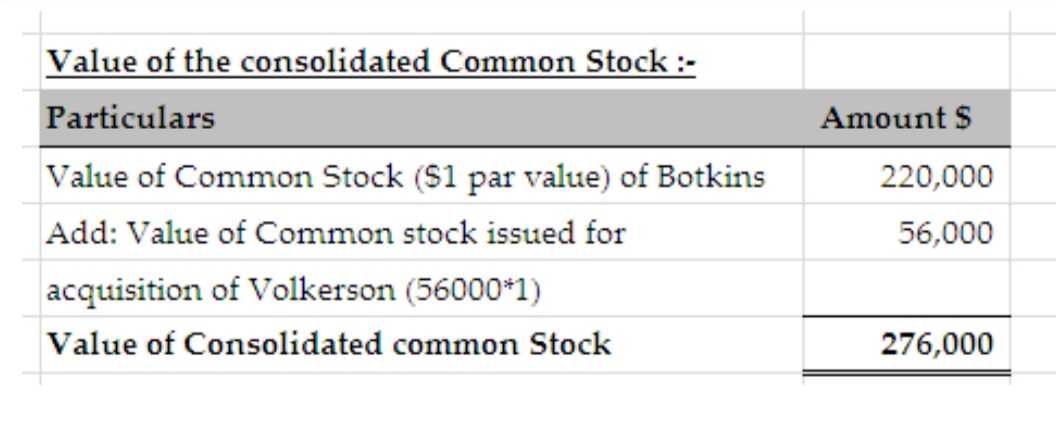The height and width of the screenshot is (426, 1056).
Task: Click the blank cell right of 56,000
Action: pyautogui.click(x=1033, y=233)
